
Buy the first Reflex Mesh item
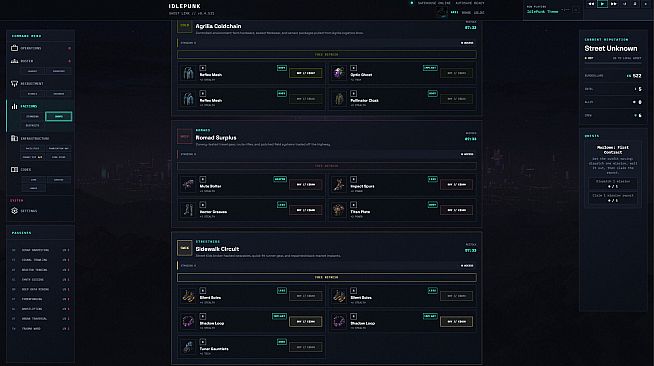click(306, 73)
